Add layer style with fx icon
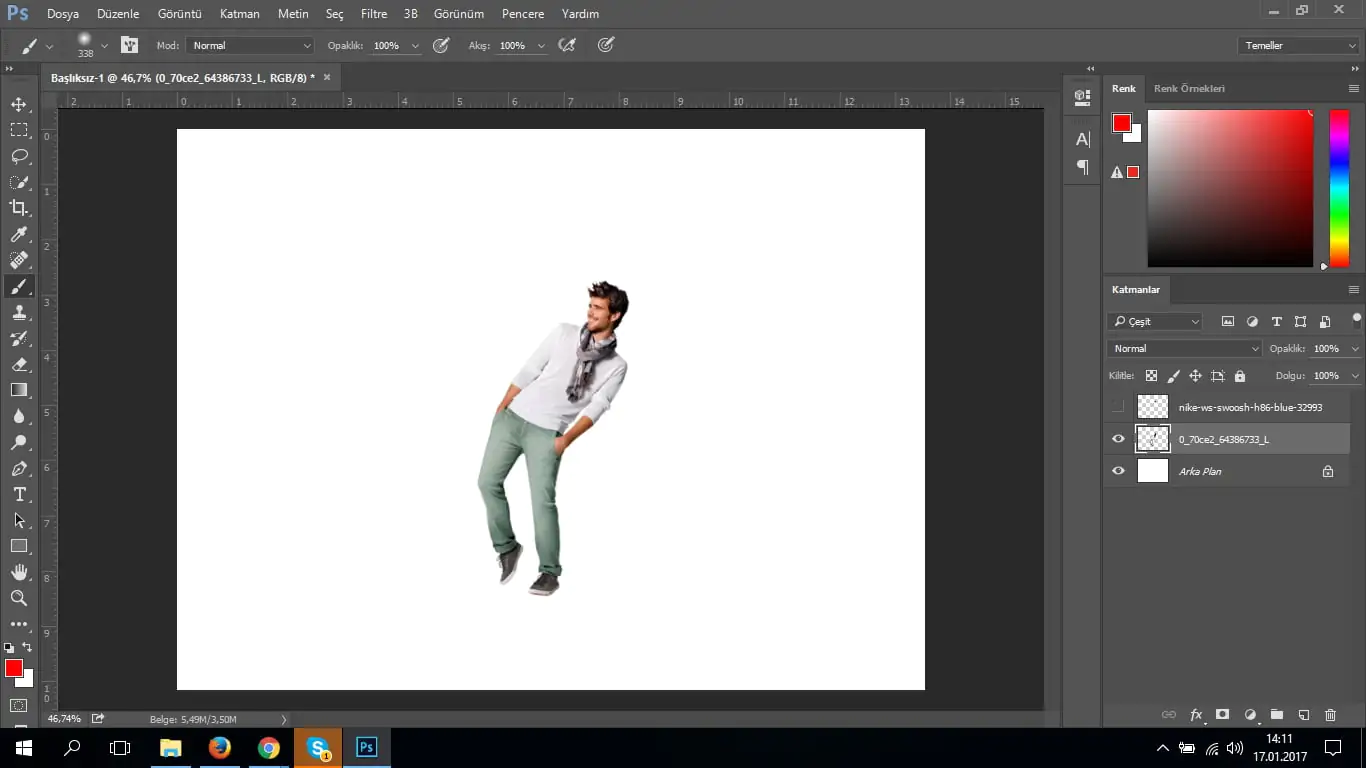Image resolution: width=1366 pixels, height=768 pixels. coord(1196,715)
